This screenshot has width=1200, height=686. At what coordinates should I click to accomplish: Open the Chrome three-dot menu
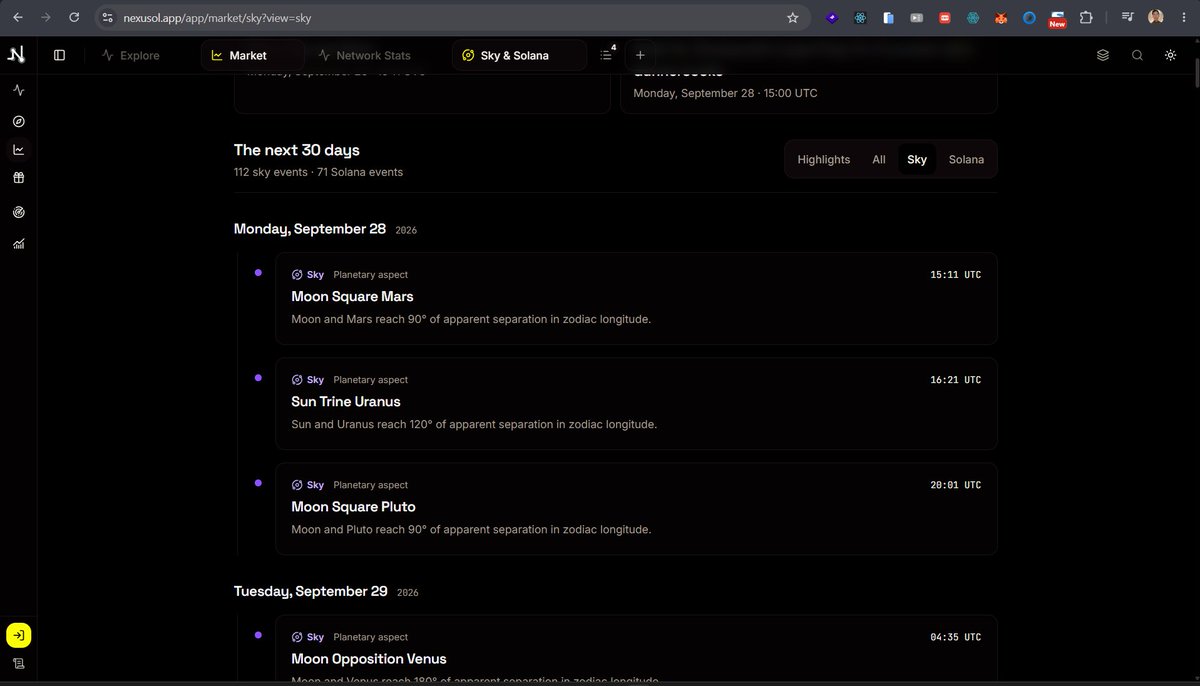click(x=1183, y=18)
